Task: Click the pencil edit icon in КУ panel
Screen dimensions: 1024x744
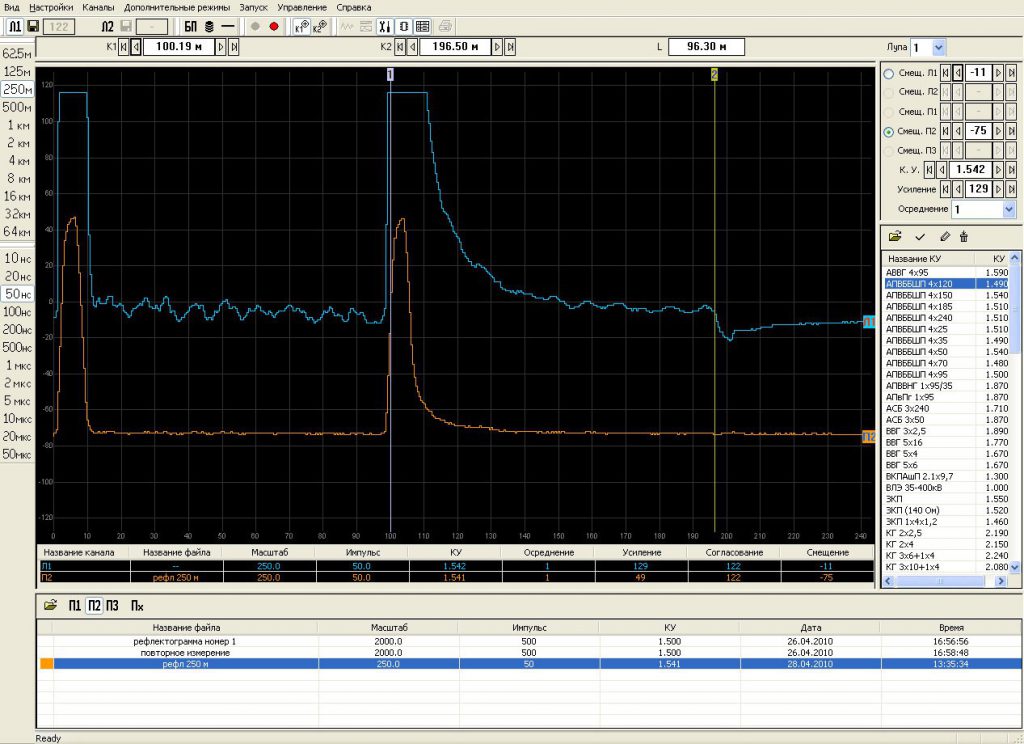Action: [944, 237]
